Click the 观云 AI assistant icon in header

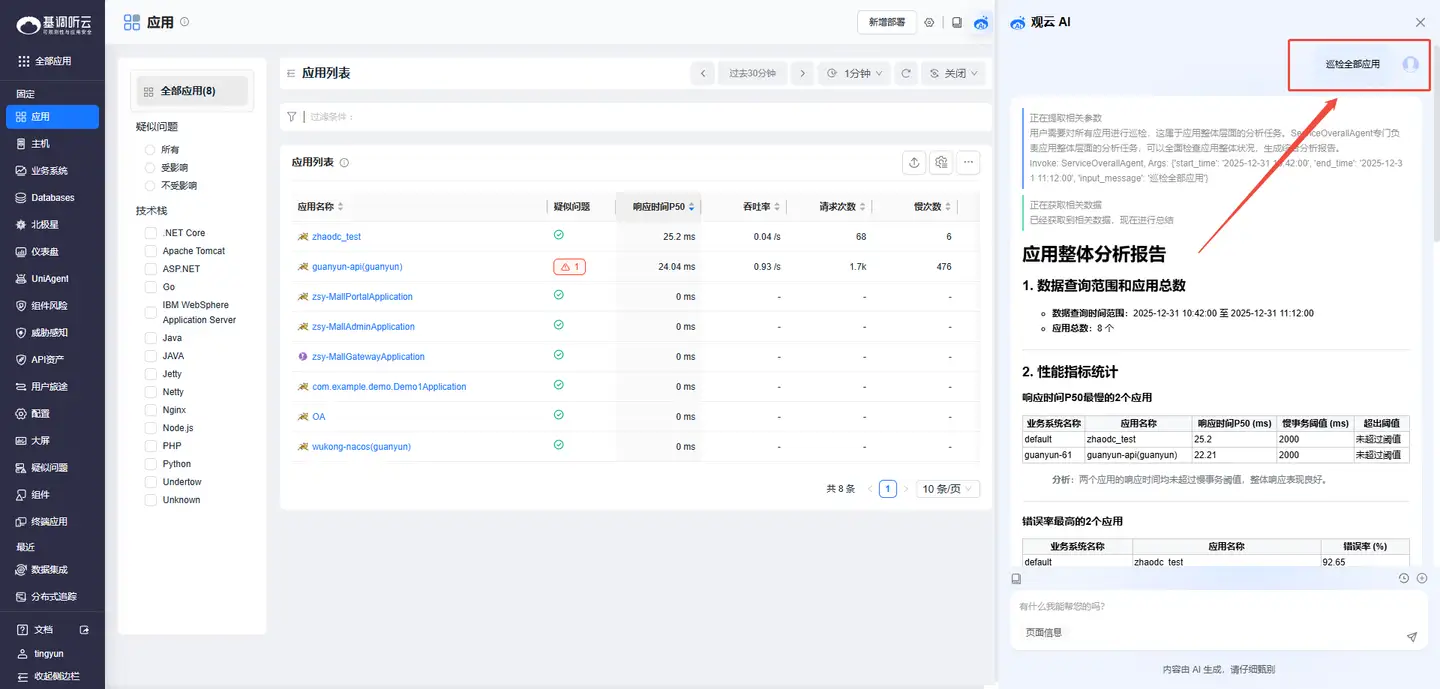981,22
